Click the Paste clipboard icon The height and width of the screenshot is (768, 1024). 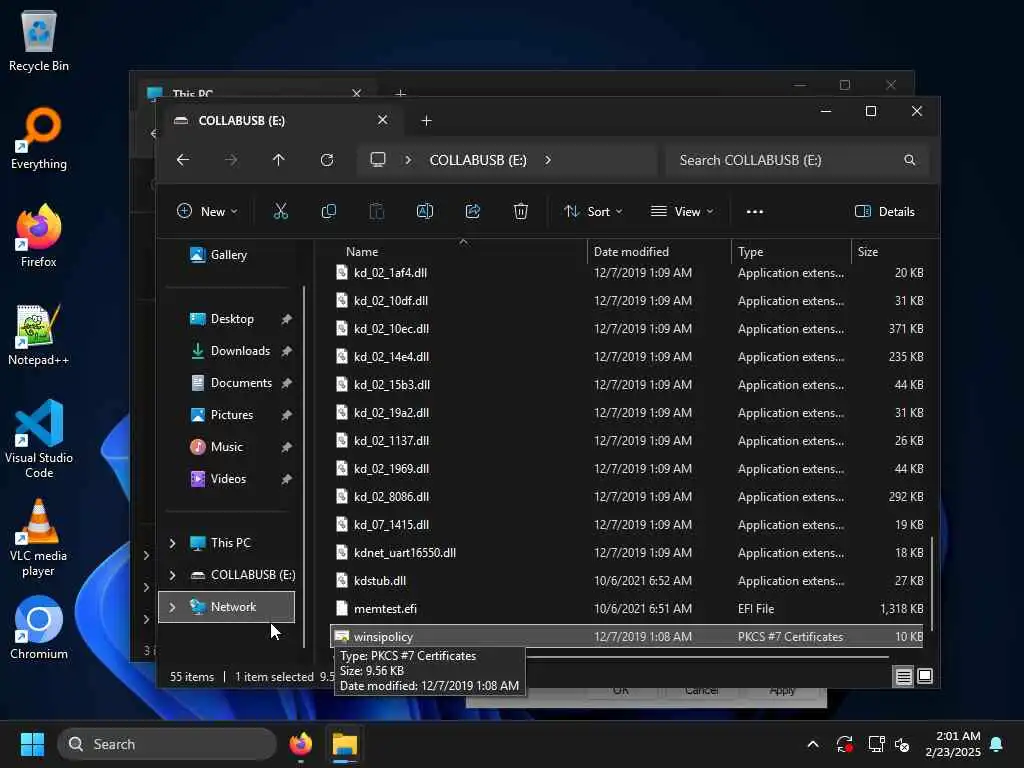pyautogui.click(x=377, y=212)
